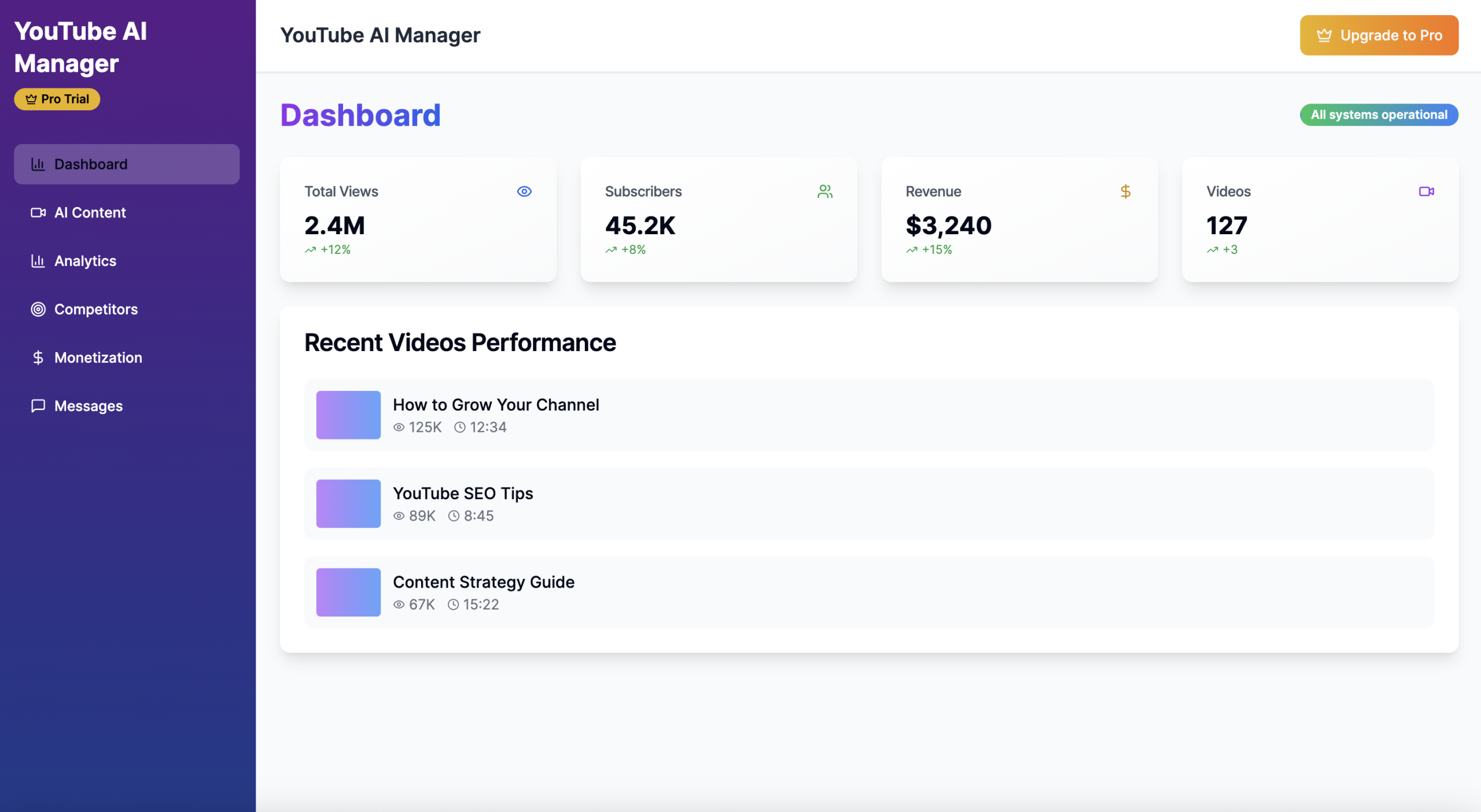
Task: Click the +12% growth indicator
Action: [x=336, y=250]
